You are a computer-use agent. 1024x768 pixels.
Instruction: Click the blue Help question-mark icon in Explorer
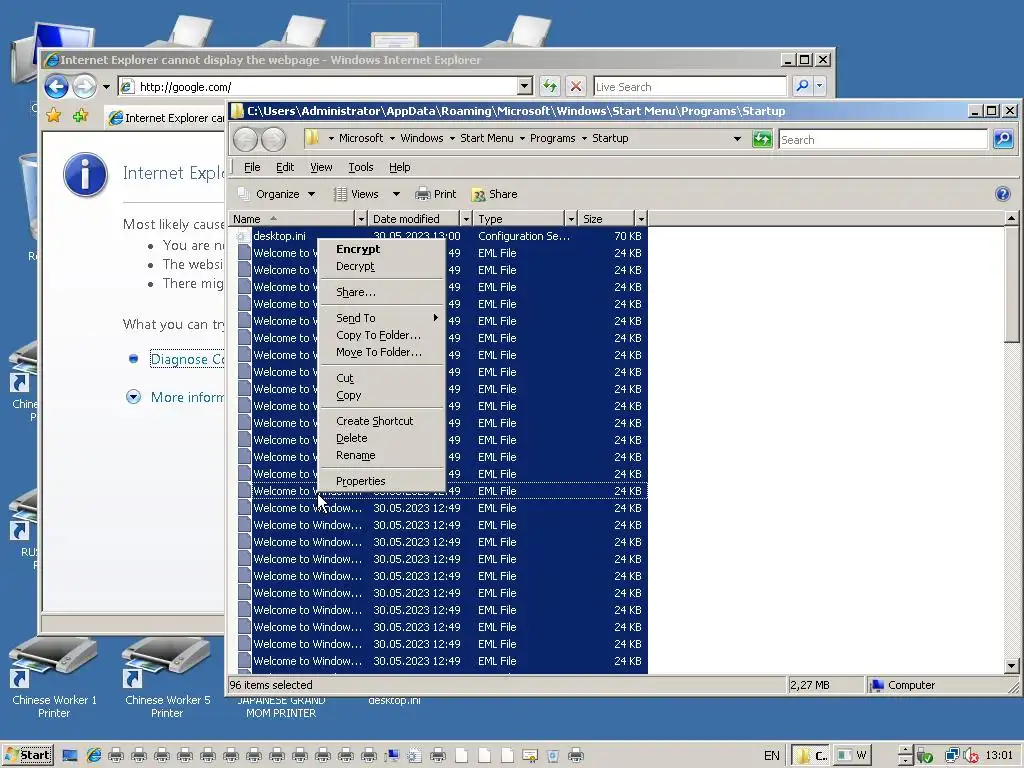[x=1002, y=194]
